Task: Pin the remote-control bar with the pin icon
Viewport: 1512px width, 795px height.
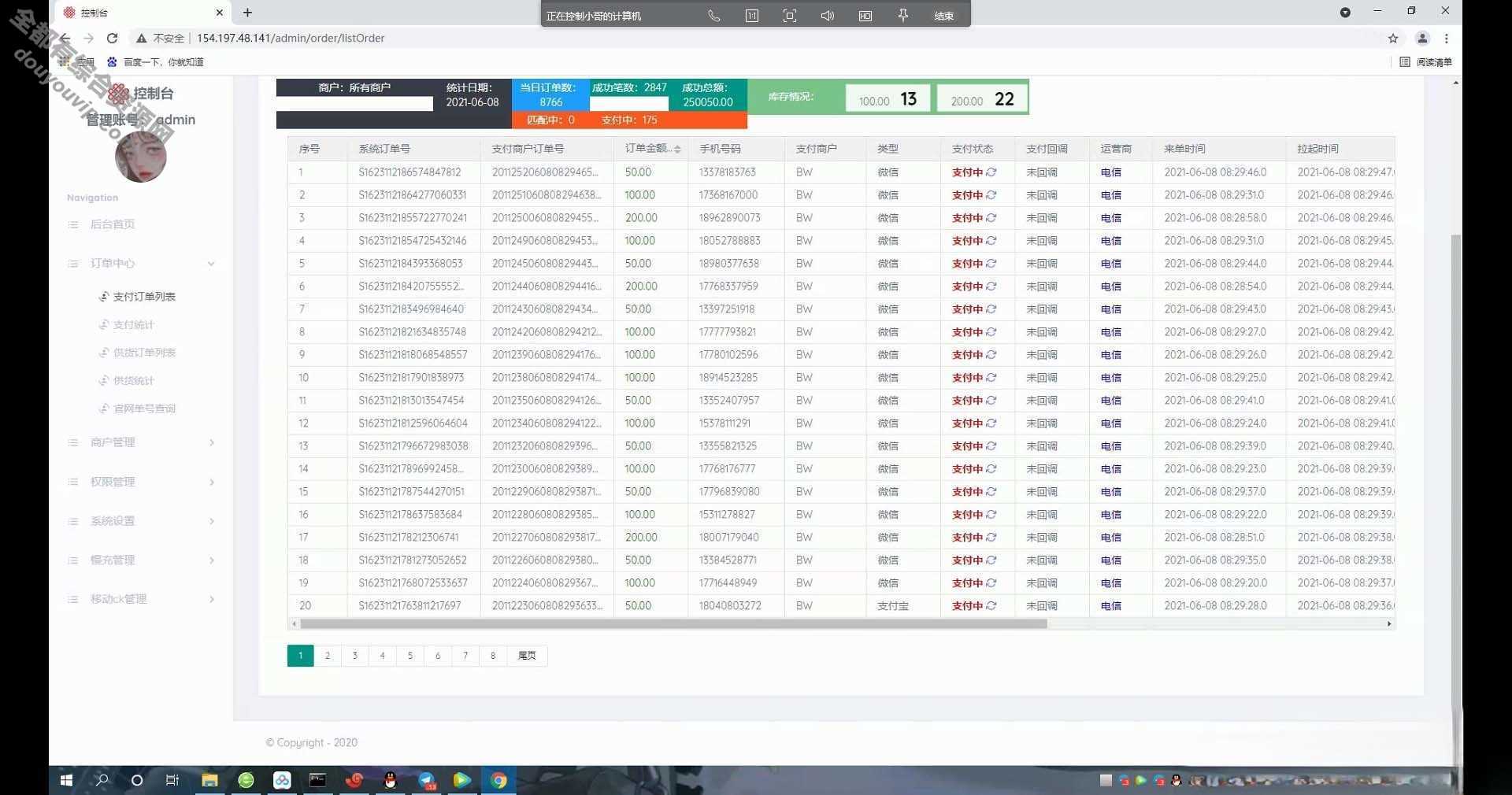Action: pyautogui.click(x=903, y=16)
